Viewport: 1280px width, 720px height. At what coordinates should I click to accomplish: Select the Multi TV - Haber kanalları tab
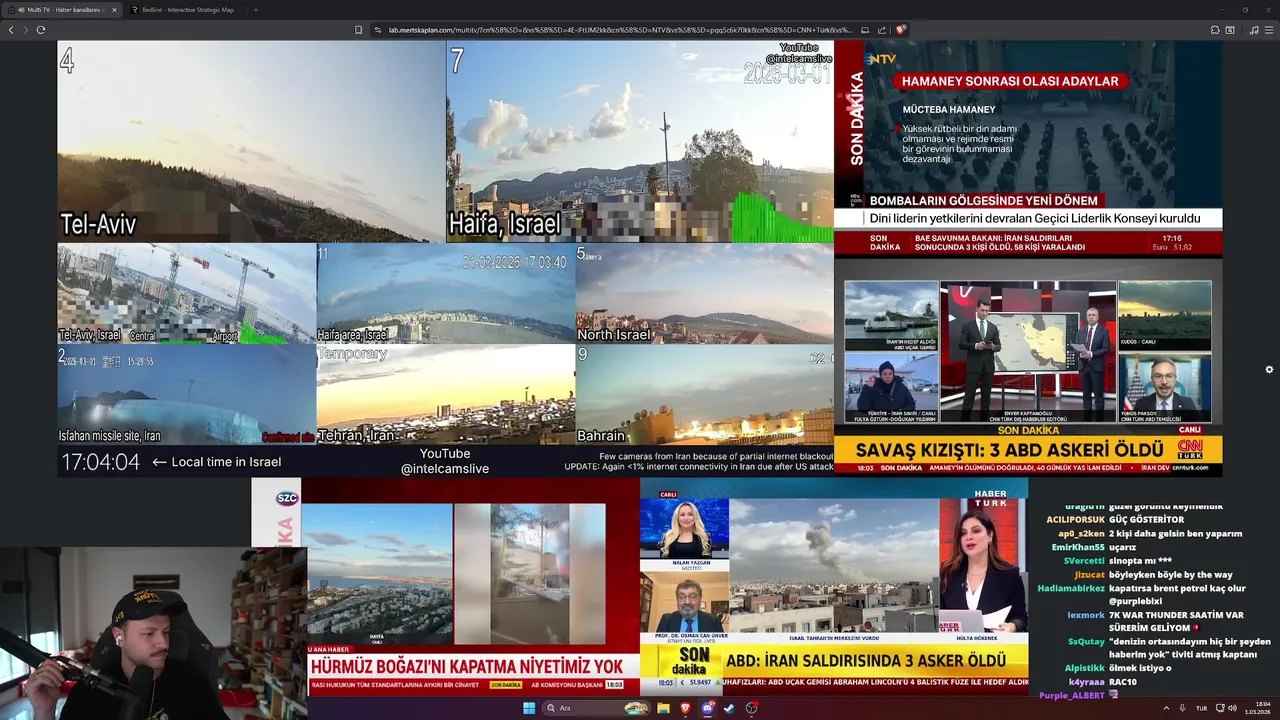[x=63, y=10]
